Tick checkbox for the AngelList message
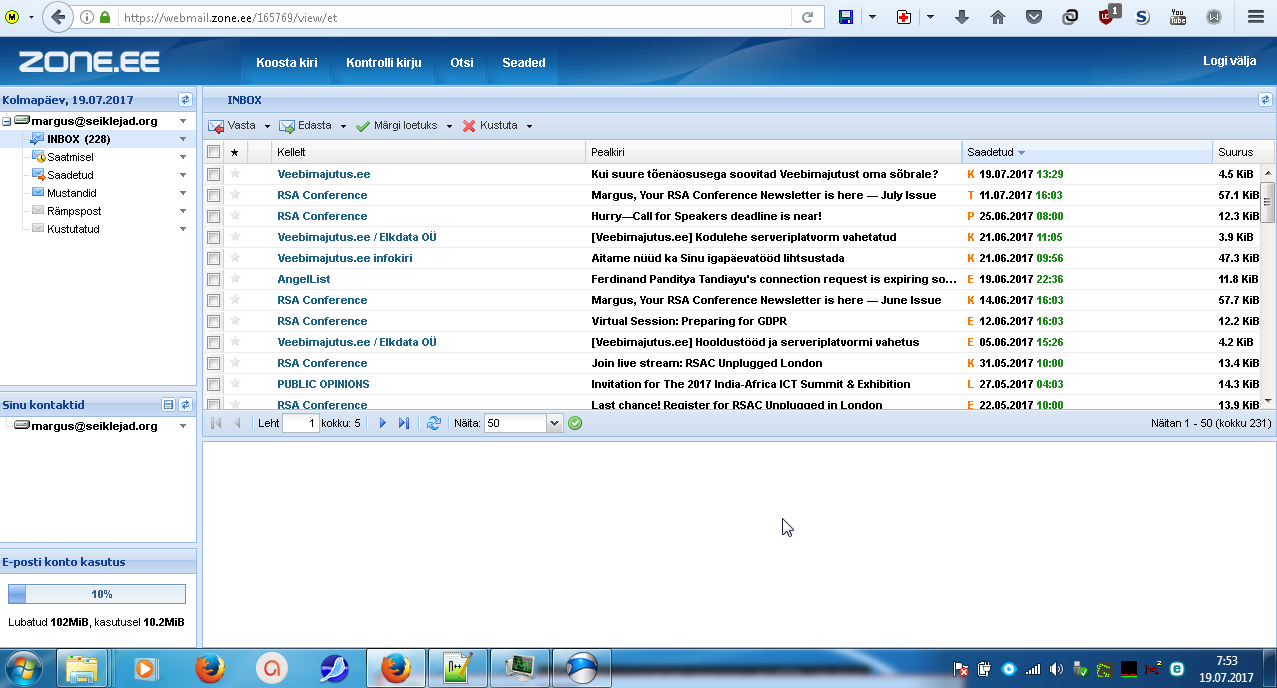The image size is (1277, 688). point(213,279)
